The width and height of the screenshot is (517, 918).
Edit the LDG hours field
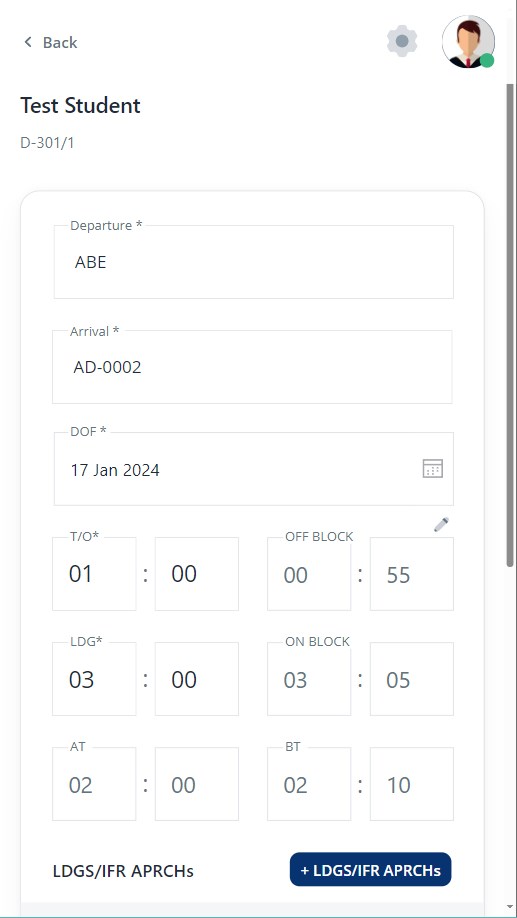pyautogui.click(x=94, y=679)
